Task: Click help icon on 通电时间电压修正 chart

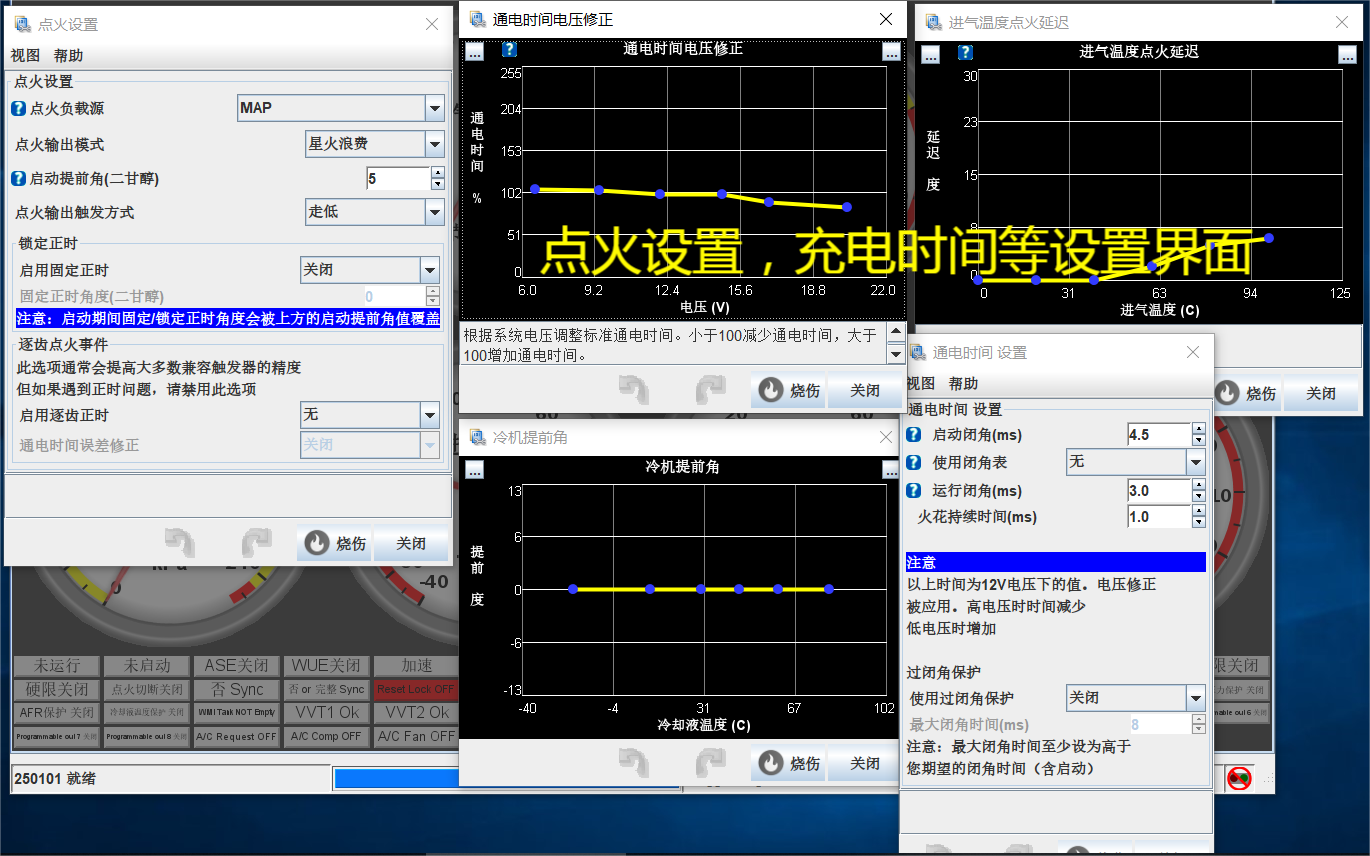Action: [x=509, y=49]
